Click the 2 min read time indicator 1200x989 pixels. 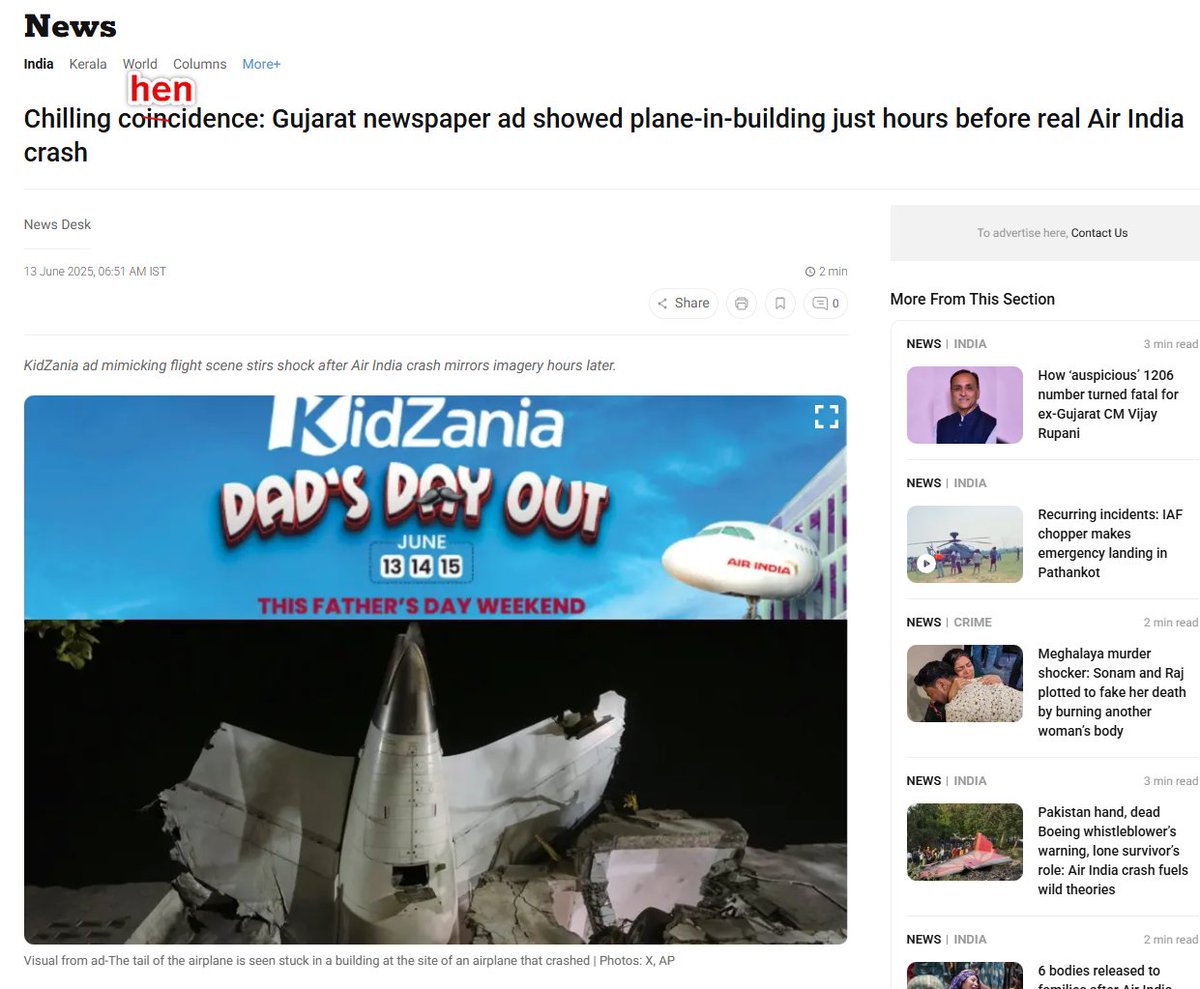[826, 271]
